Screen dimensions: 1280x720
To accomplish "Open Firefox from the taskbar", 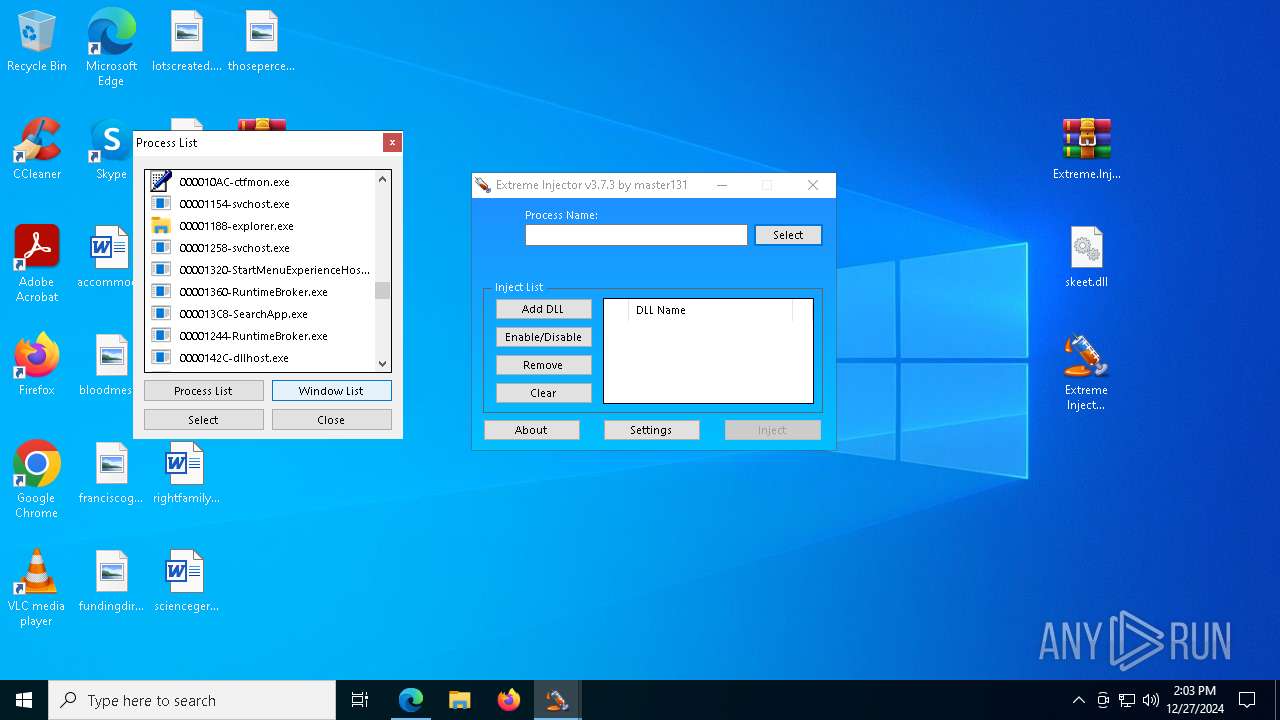I will coord(508,700).
